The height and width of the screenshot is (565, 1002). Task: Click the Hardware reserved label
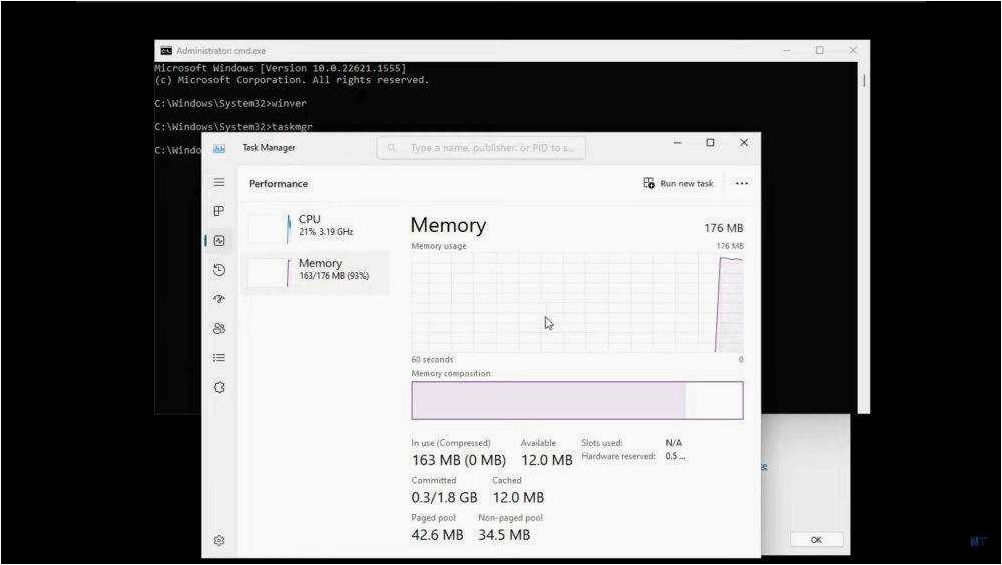[x=618, y=456]
